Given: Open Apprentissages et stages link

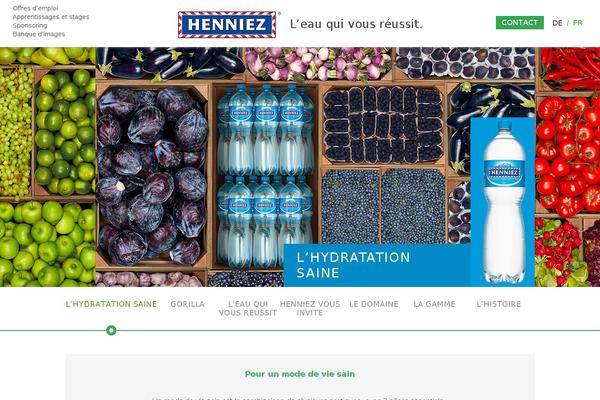Looking at the screenshot, I should tap(51, 17).
